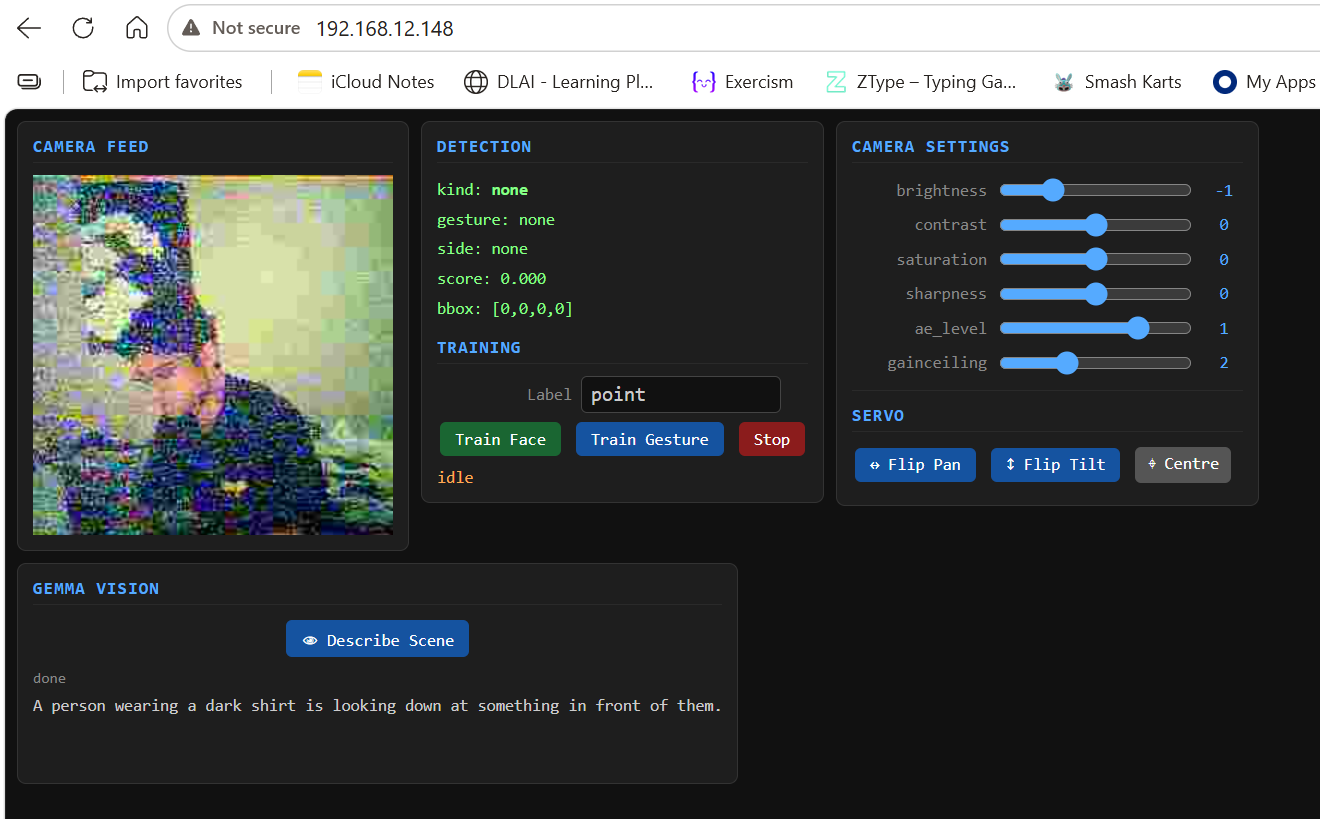
Task: Stop training with the Stop button
Action: point(772,439)
